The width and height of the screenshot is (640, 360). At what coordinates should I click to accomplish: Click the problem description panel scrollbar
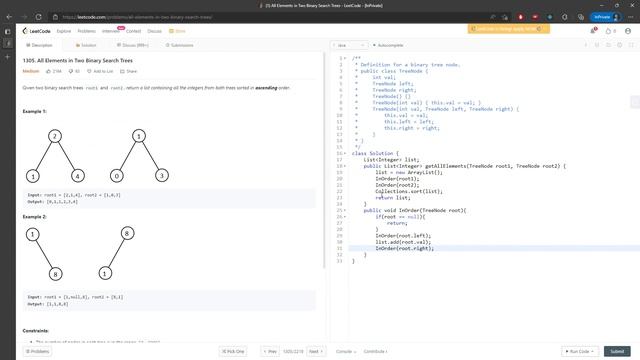[x=324, y=159]
